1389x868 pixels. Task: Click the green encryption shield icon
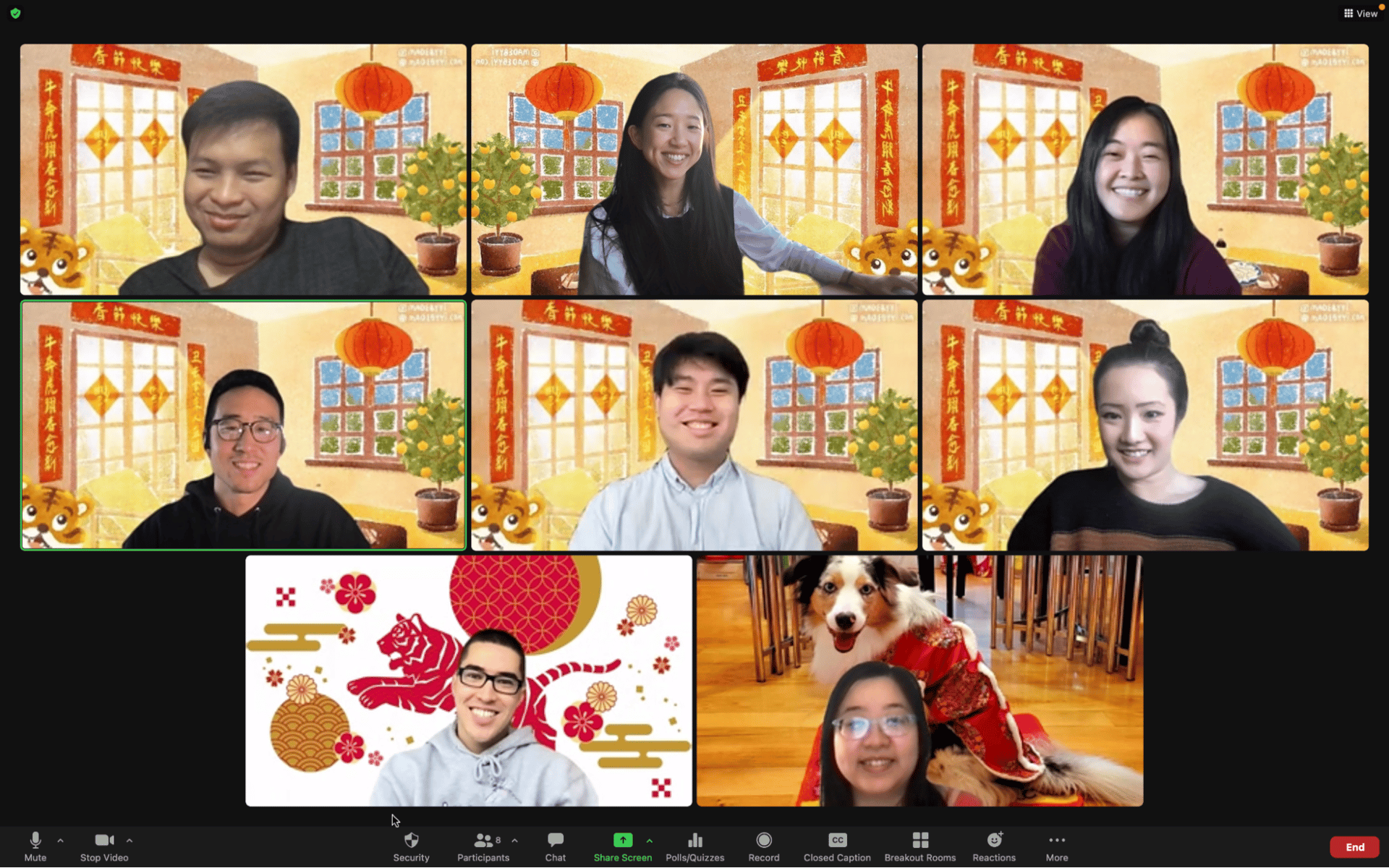(x=15, y=13)
